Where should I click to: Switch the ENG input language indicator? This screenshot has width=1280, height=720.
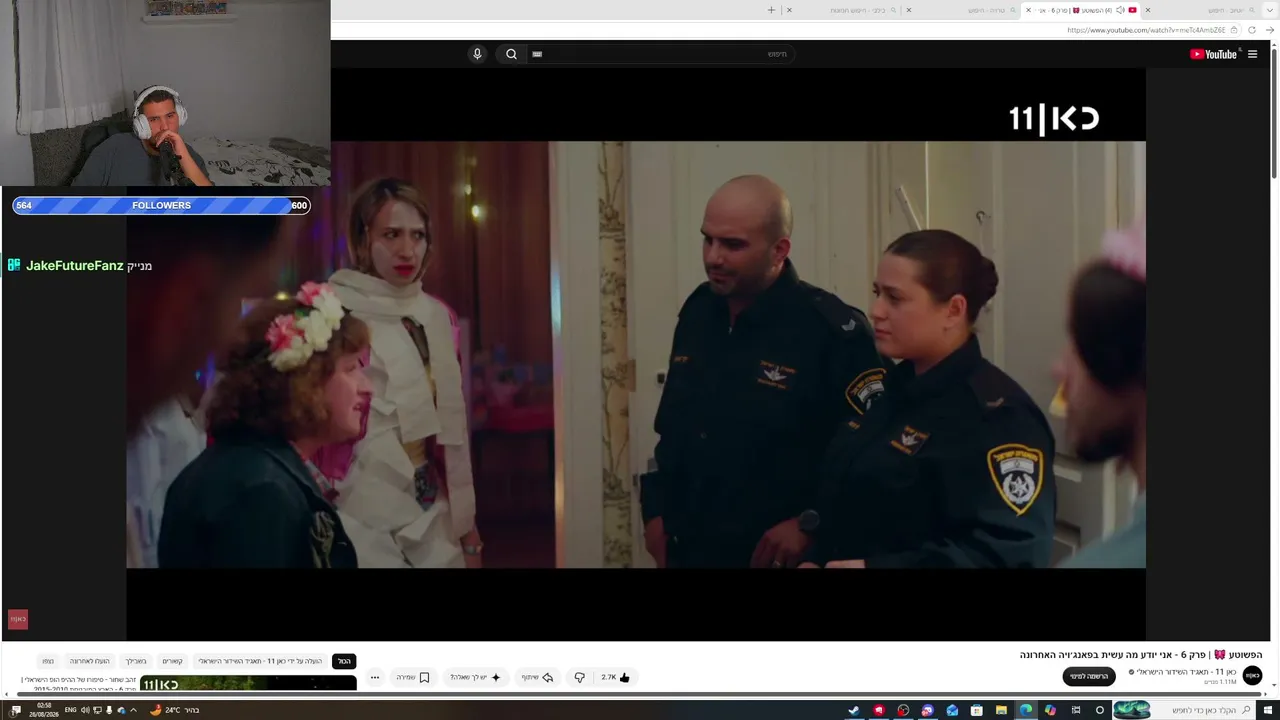[x=70, y=710]
